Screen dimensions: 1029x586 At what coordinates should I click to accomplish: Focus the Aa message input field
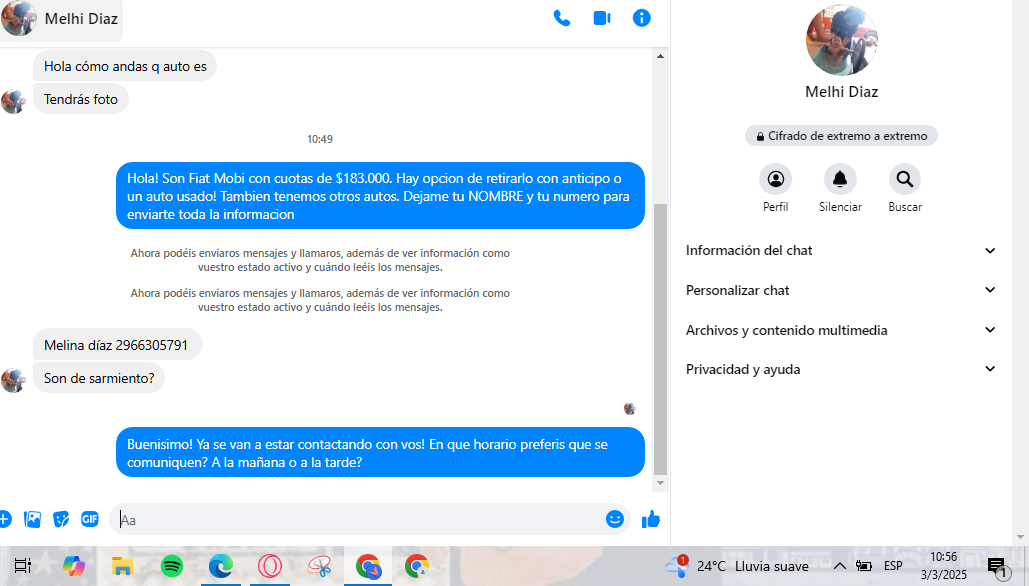coord(360,519)
